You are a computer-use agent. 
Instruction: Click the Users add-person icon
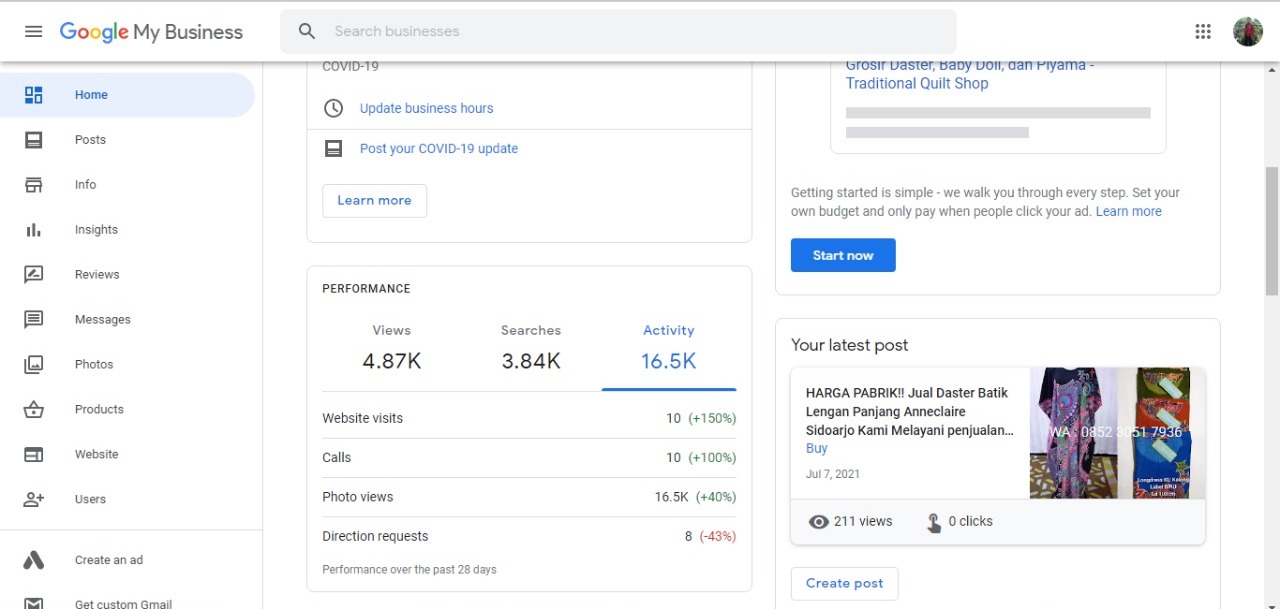34,499
